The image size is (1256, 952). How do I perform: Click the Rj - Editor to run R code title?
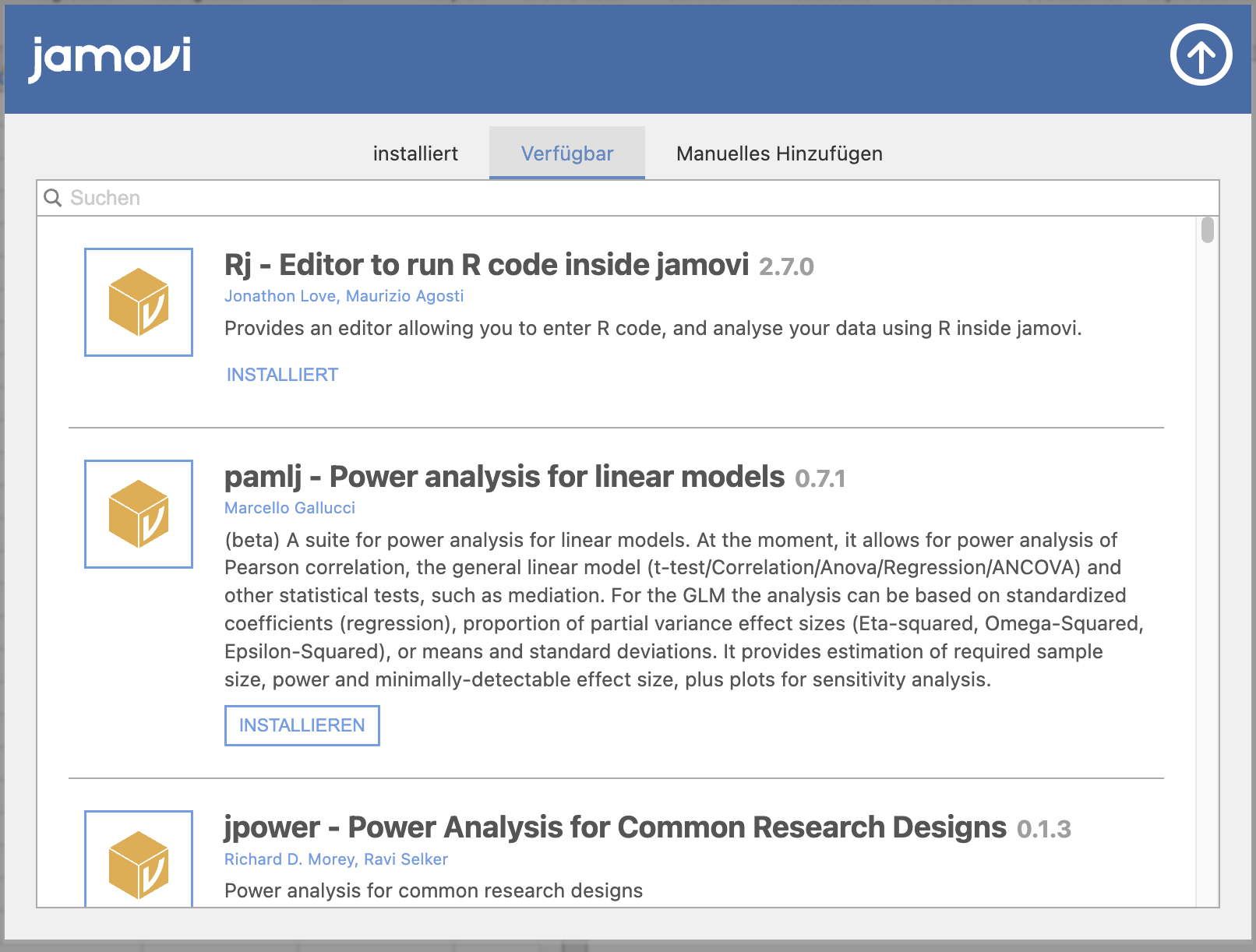[487, 265]
